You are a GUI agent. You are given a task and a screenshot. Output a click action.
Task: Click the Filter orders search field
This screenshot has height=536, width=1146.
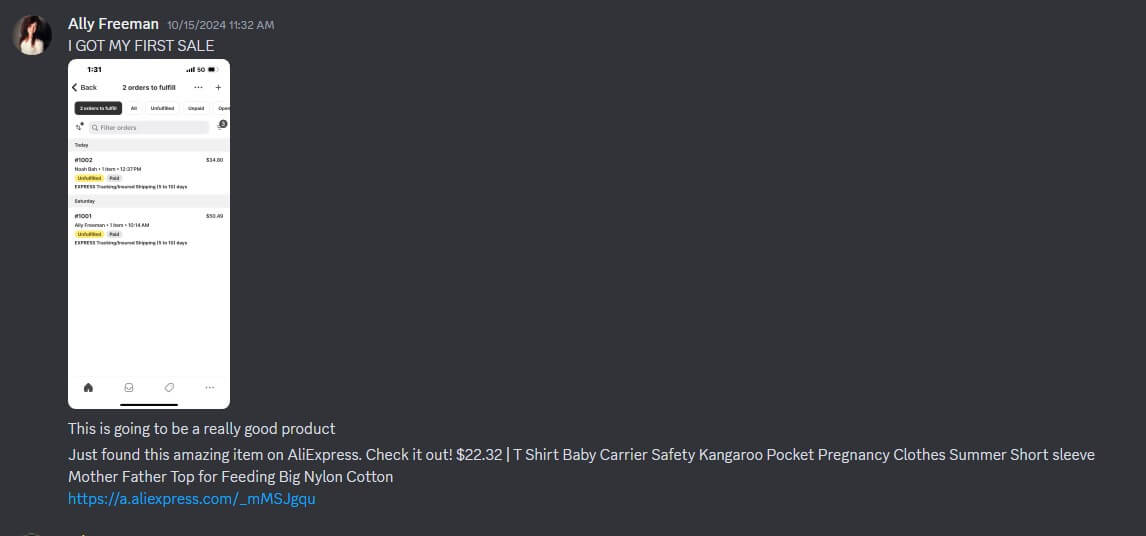tap(150, 128)
